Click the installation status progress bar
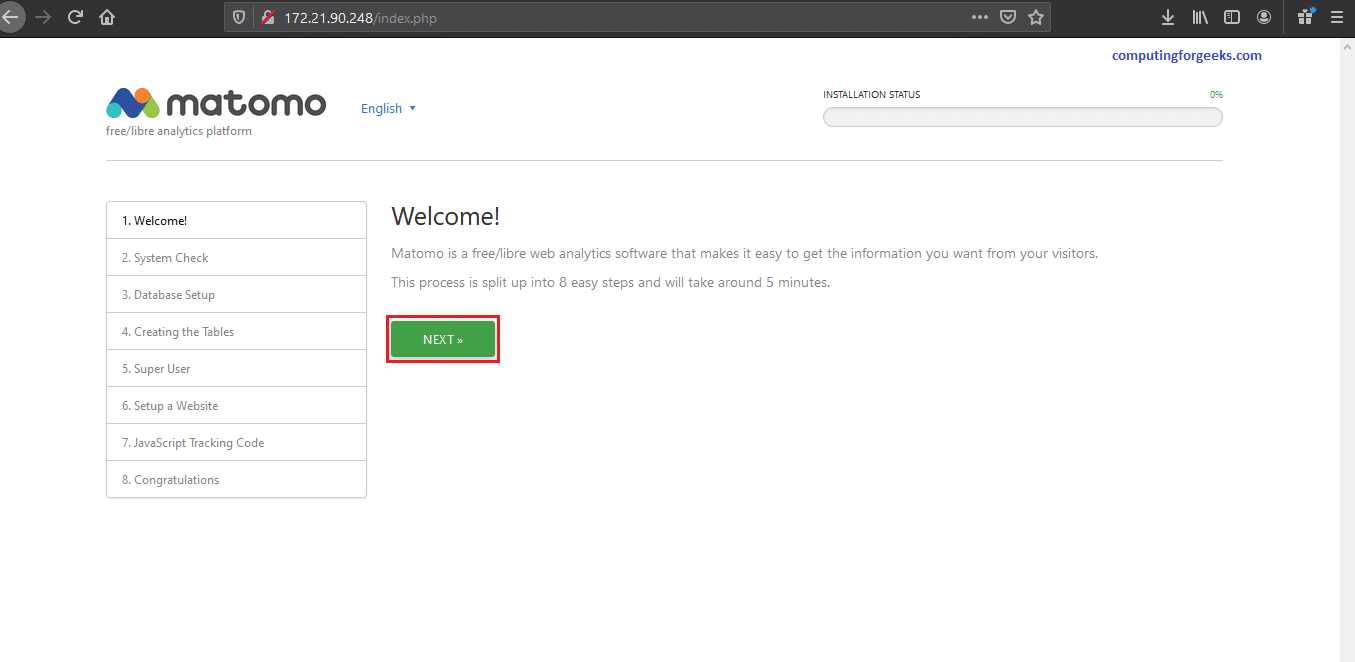The height and width of the screenshot is (662, 1355). (1022, 117)
